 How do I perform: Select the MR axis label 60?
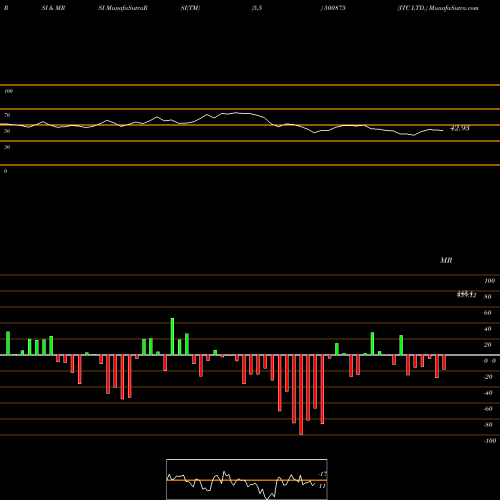pyautogui.click(x=488, y=313)
